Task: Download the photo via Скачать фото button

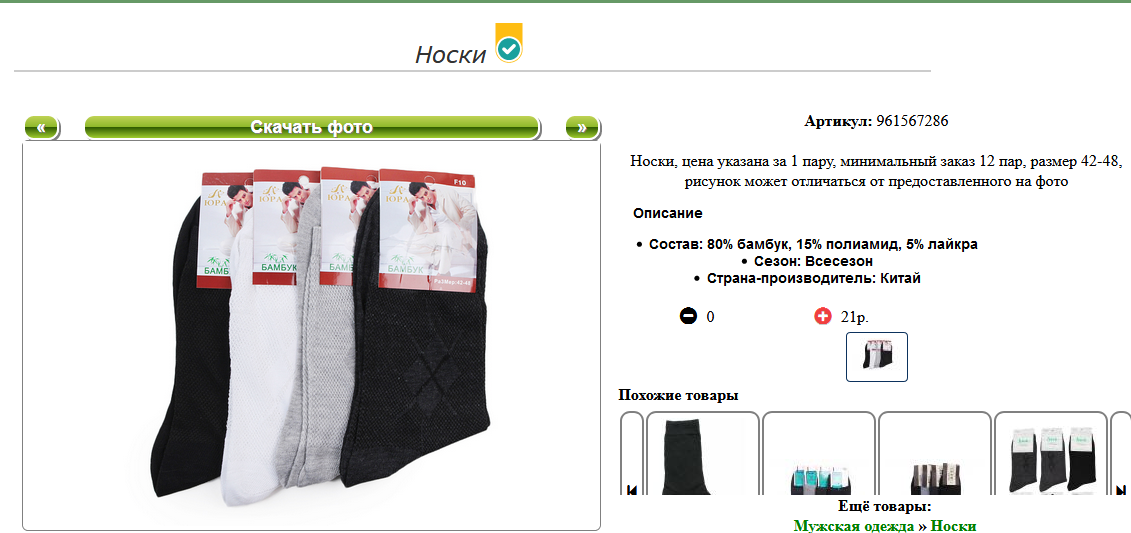Action: (312, 128)
